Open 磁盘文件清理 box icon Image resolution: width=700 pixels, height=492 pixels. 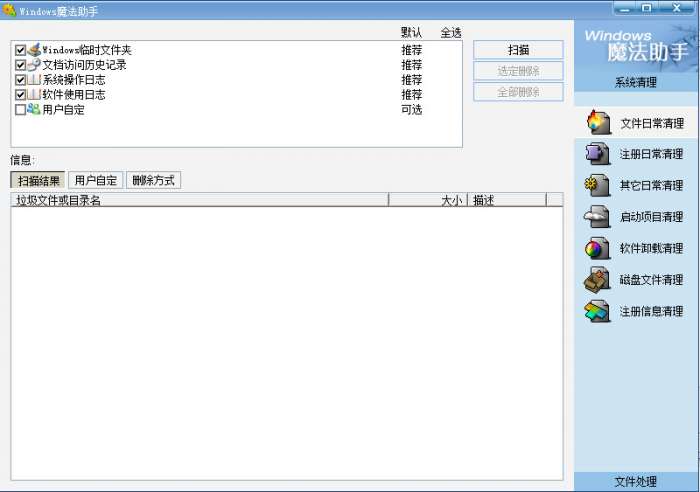[x=597, y=279]
